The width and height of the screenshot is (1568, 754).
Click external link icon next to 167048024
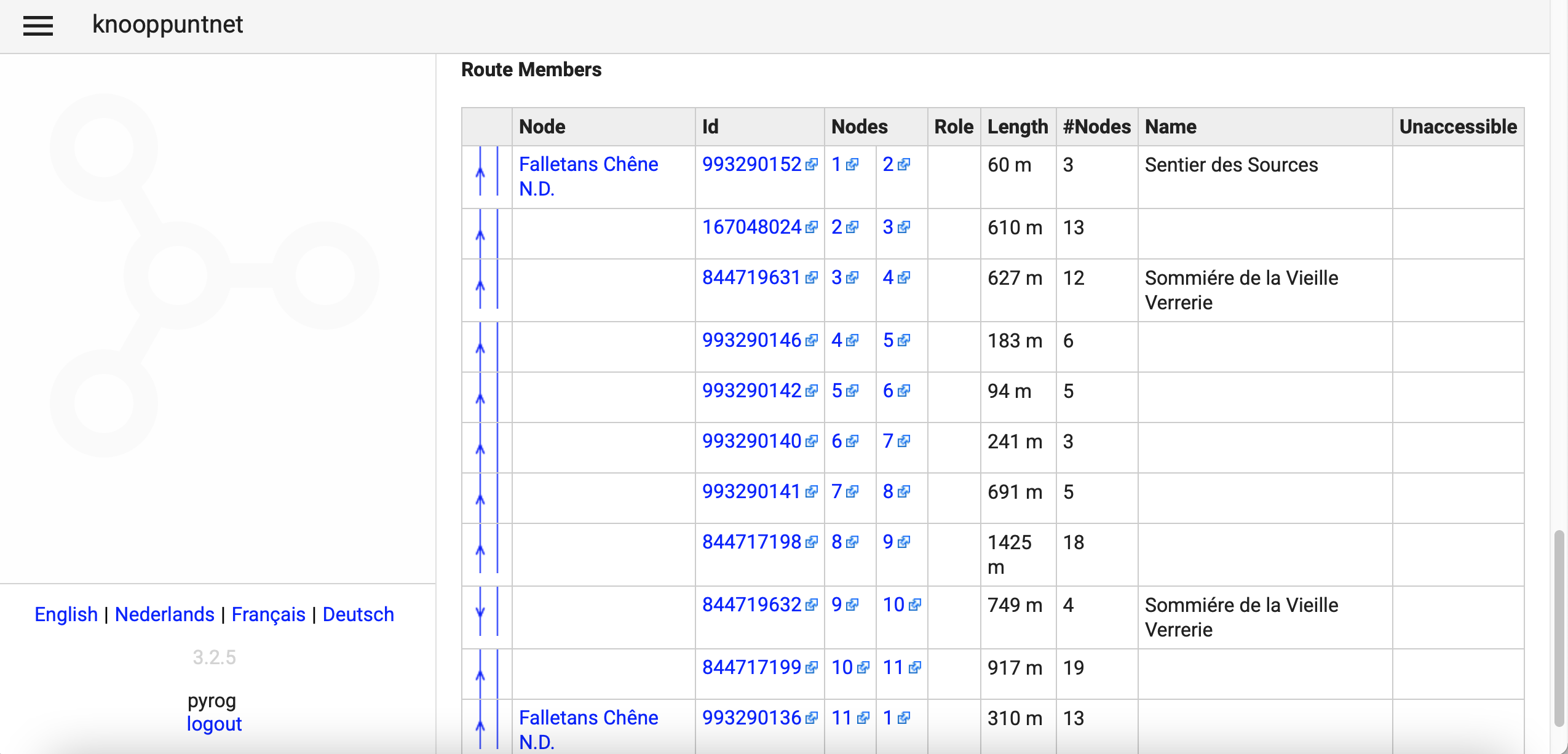[x=812, y=227]
